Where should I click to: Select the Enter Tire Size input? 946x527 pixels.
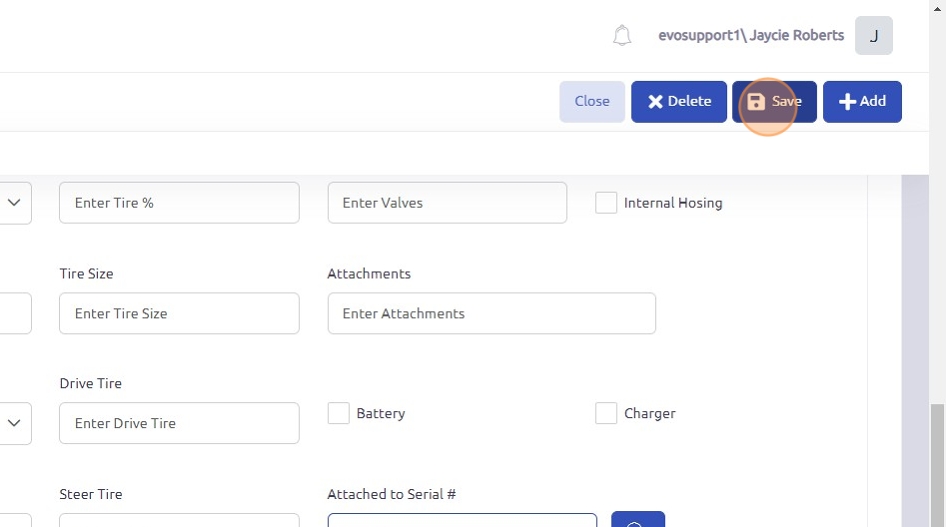pos(179,313)
